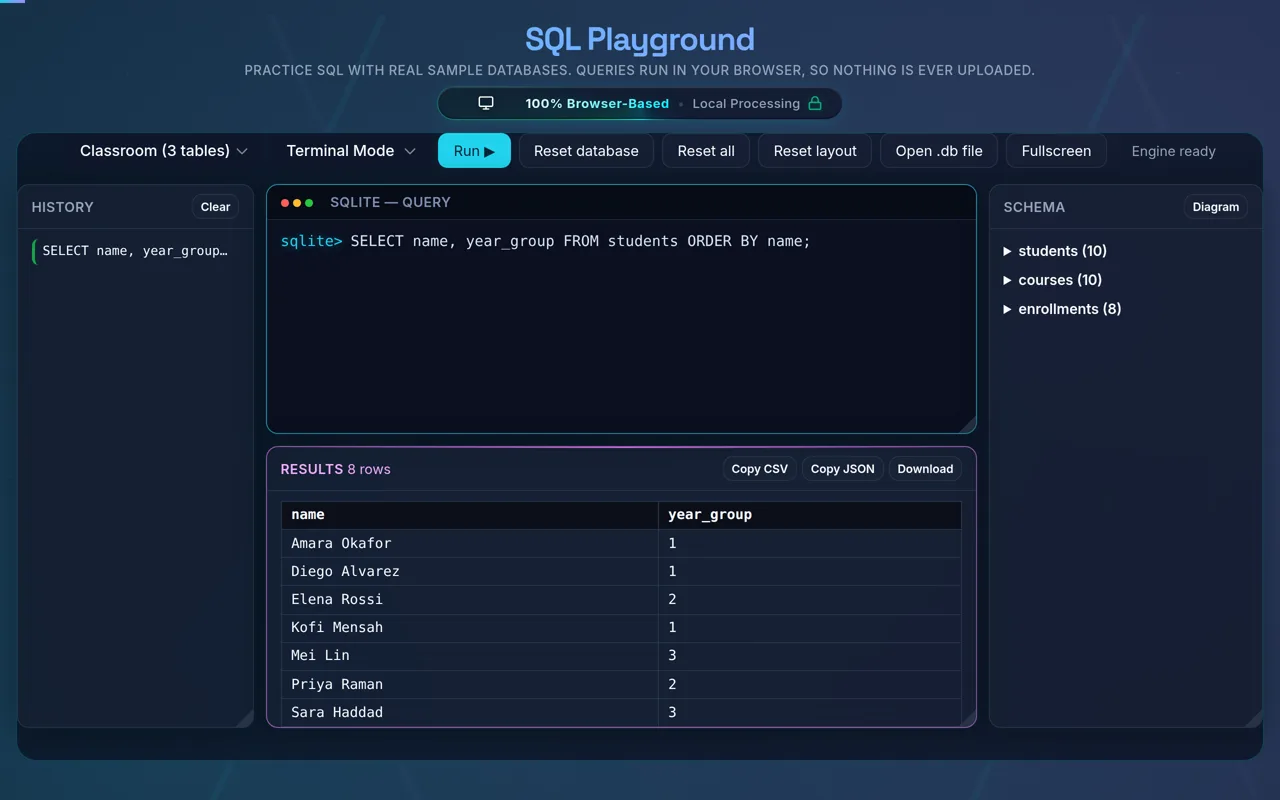Click the year_group column header
1280x800 pixels.
click(x=810, y=515)
